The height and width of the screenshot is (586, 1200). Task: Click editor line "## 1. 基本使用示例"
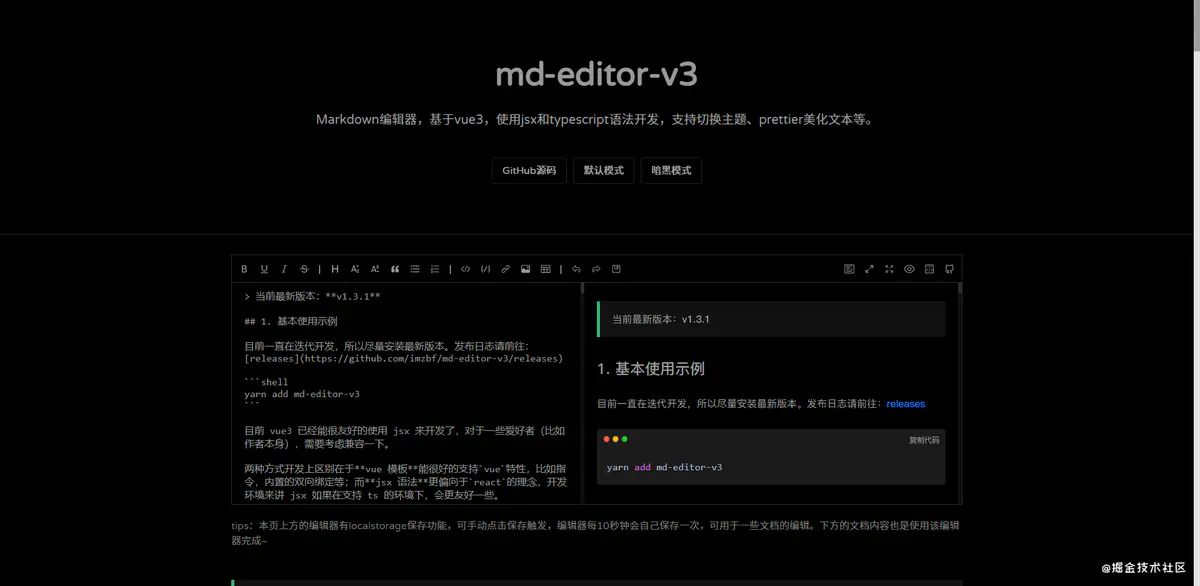tap(291, 322)
